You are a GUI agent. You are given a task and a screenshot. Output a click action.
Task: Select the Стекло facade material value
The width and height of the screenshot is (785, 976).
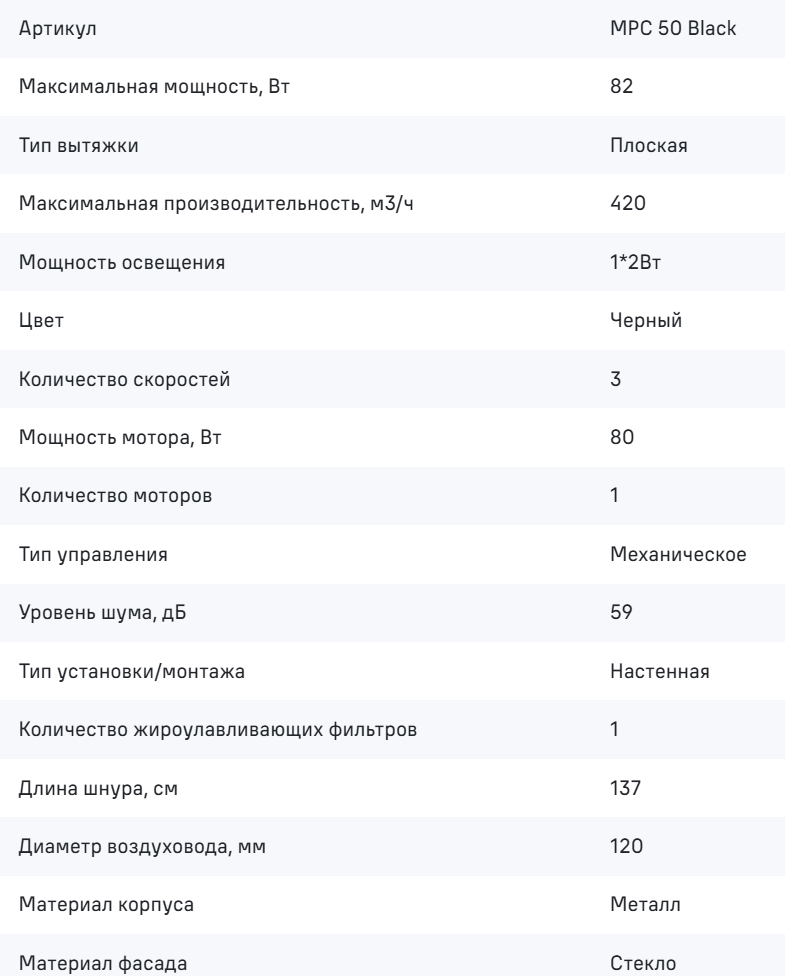tap(643, 963)
